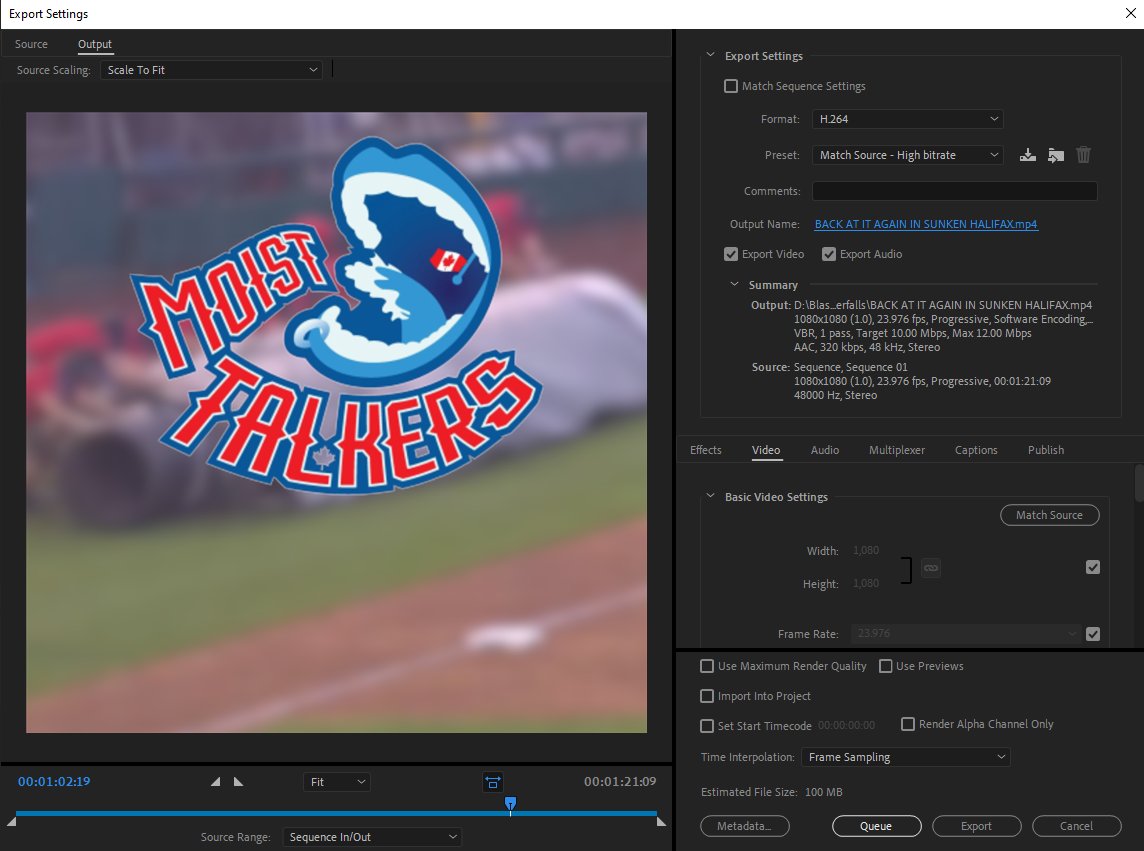Open the Fit zoom level dropdown
This screenshot has width=1144, height=851.
[336, 782]
